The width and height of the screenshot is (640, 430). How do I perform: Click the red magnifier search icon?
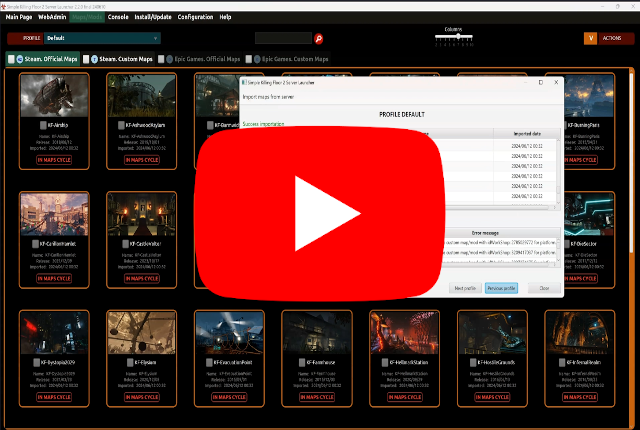tap(319, 38)
